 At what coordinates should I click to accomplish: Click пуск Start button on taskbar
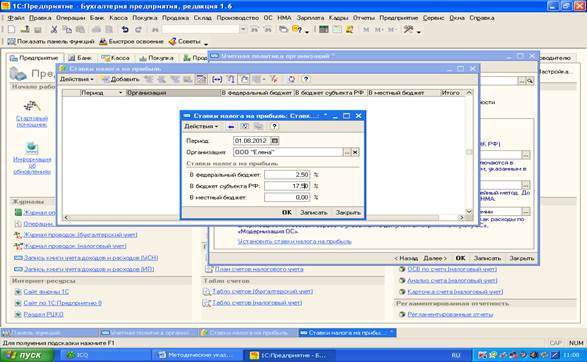tap(27, 355)
